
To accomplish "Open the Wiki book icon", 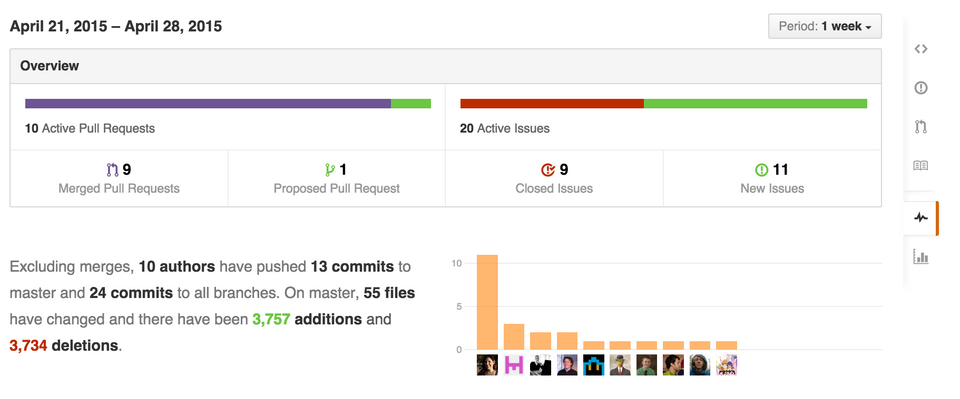I will (x=920, y=166).
